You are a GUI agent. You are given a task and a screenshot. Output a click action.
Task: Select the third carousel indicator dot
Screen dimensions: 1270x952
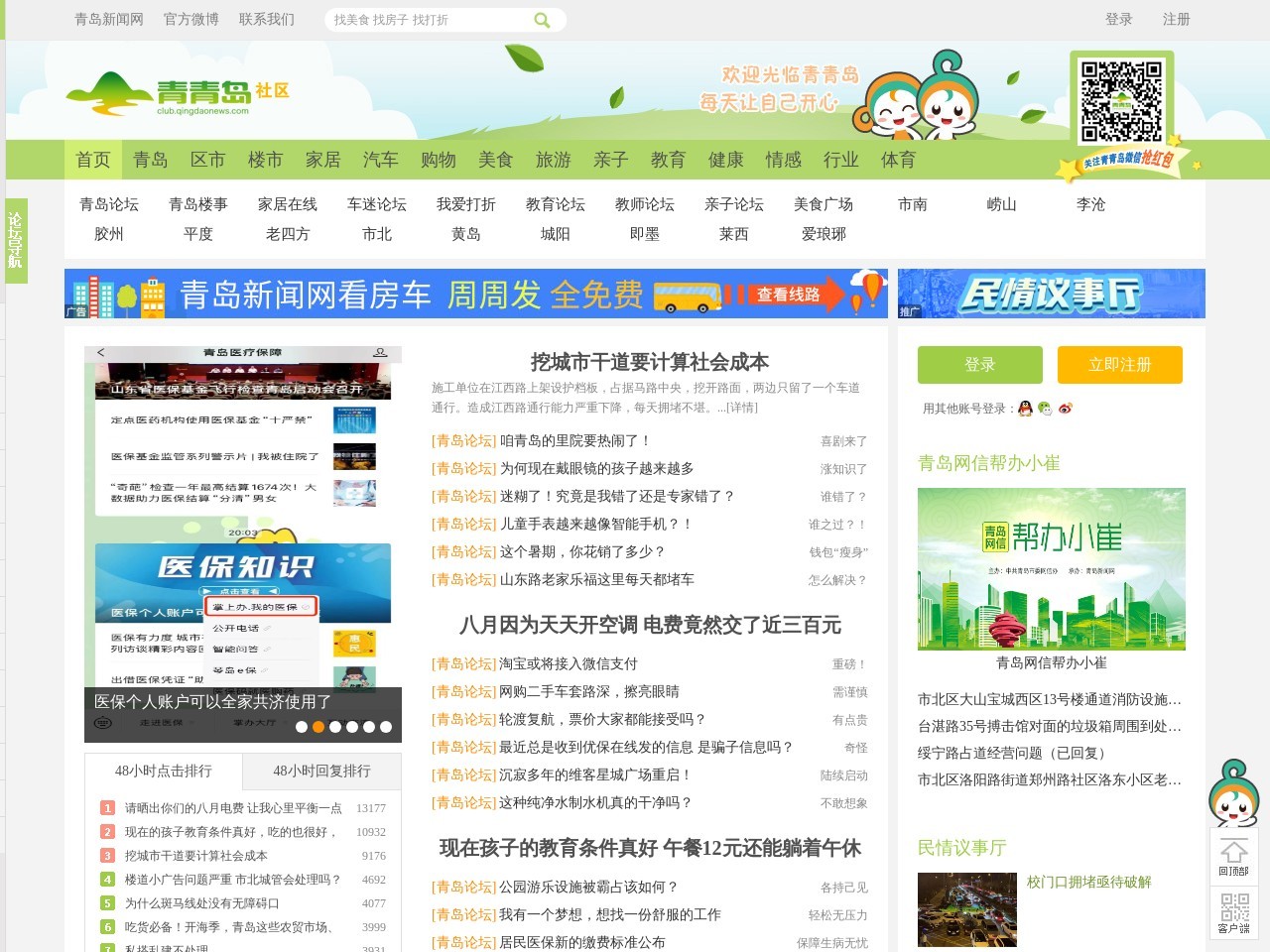[335, 727]
